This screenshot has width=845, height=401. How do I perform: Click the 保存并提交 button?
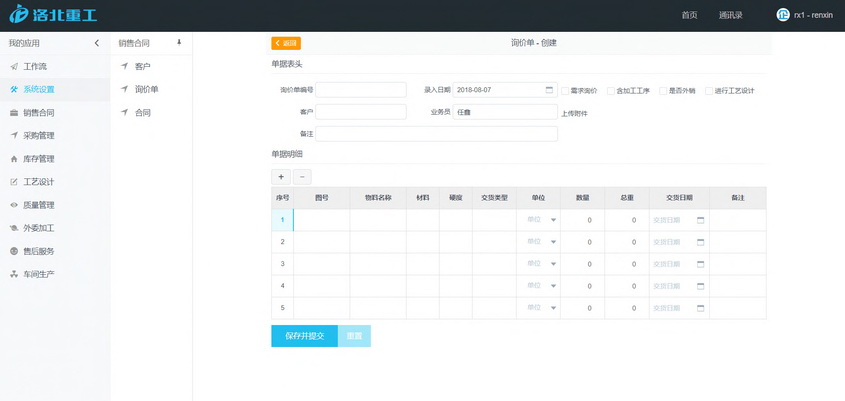(x=304, y=336)
